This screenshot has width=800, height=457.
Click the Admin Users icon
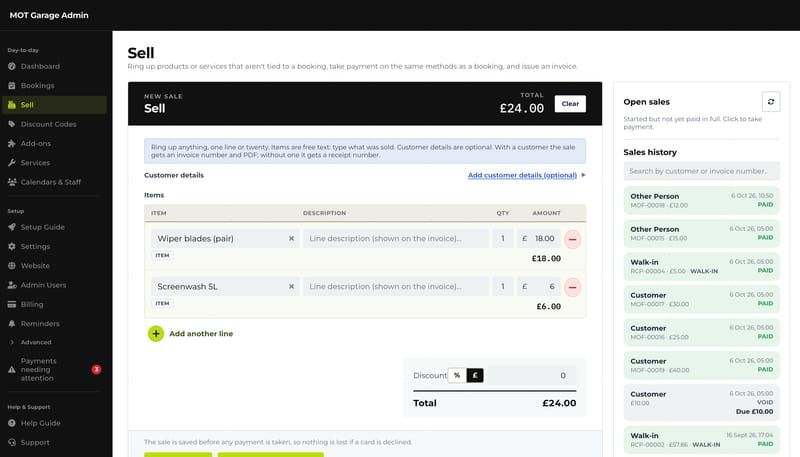(12, 285)
